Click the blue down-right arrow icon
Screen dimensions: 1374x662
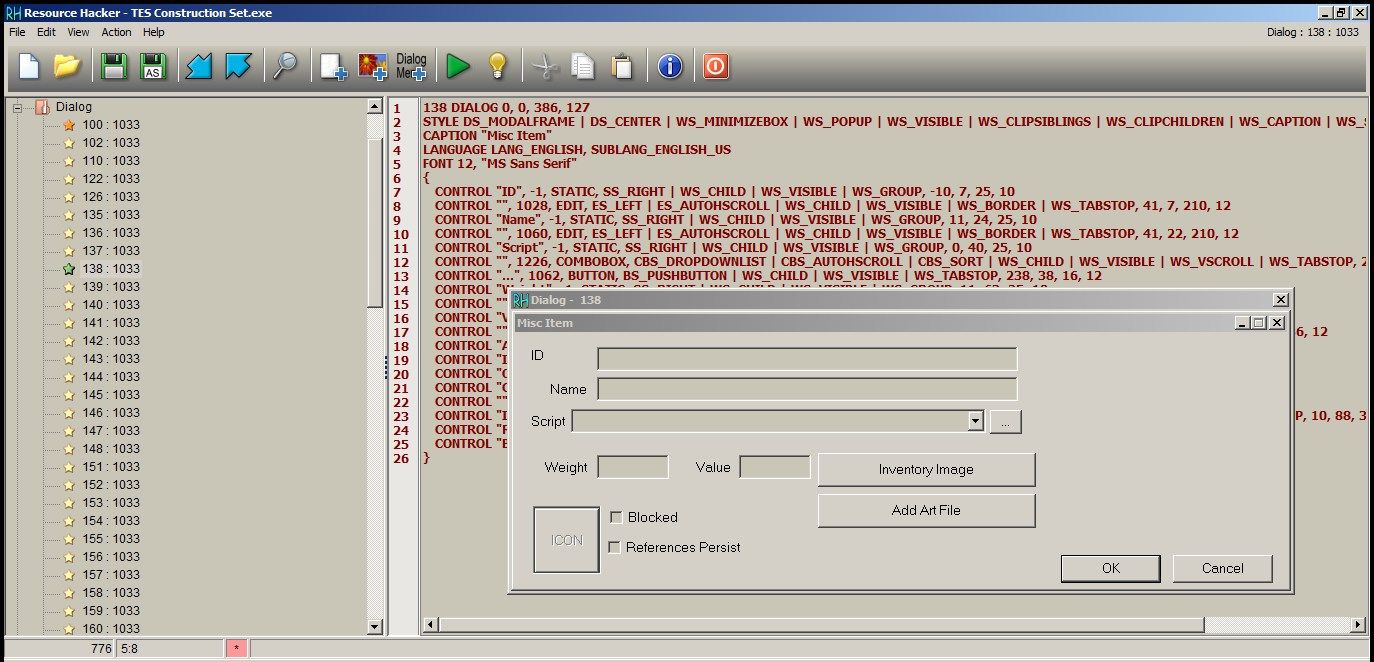pos(238,67)
